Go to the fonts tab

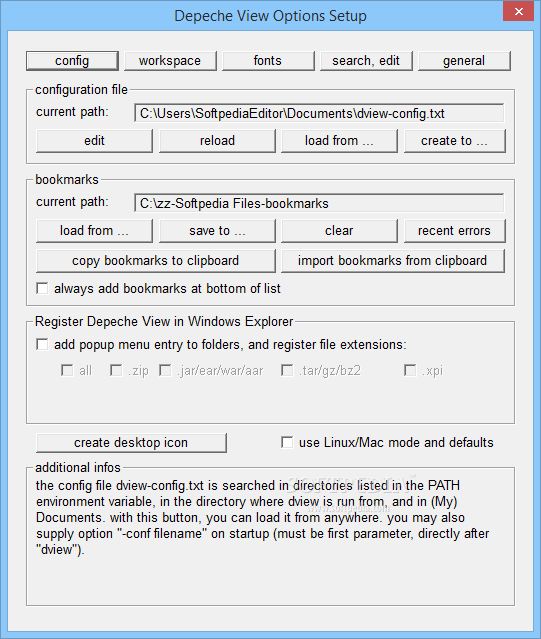pos(268,61)
